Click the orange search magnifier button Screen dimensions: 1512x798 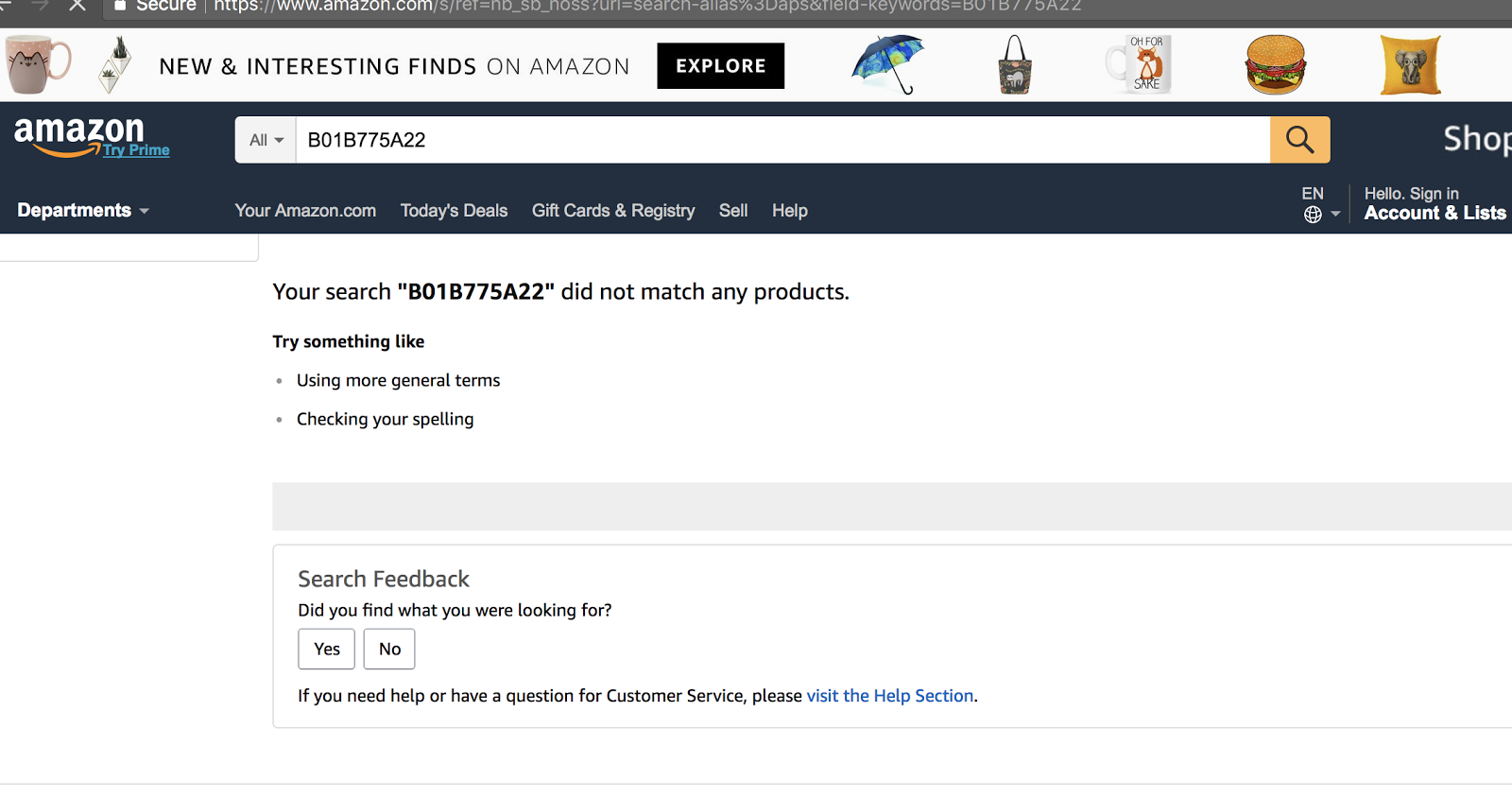tap(1299, 140)
